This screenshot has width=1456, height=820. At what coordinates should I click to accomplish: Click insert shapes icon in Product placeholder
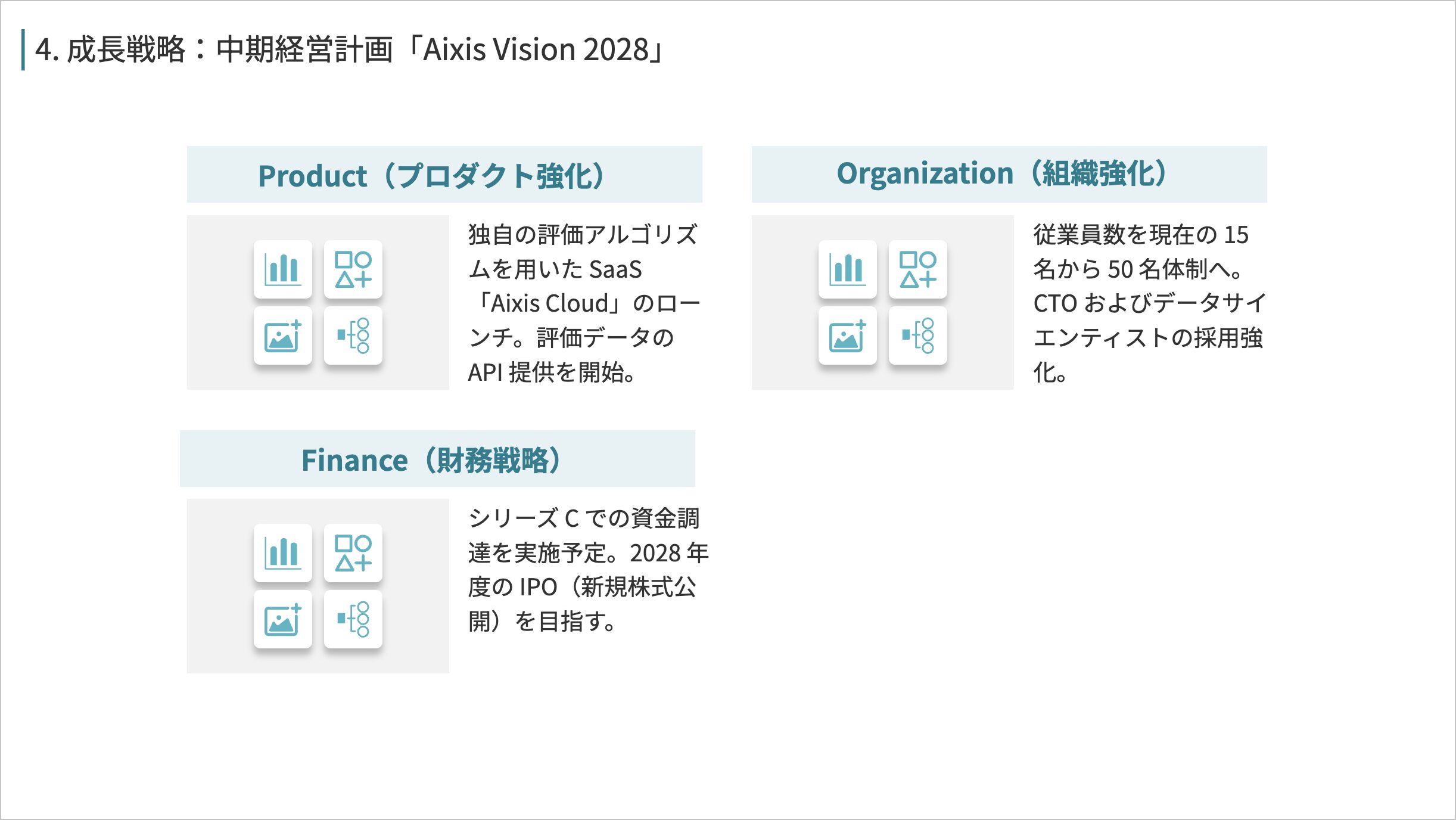pos(353,269)
